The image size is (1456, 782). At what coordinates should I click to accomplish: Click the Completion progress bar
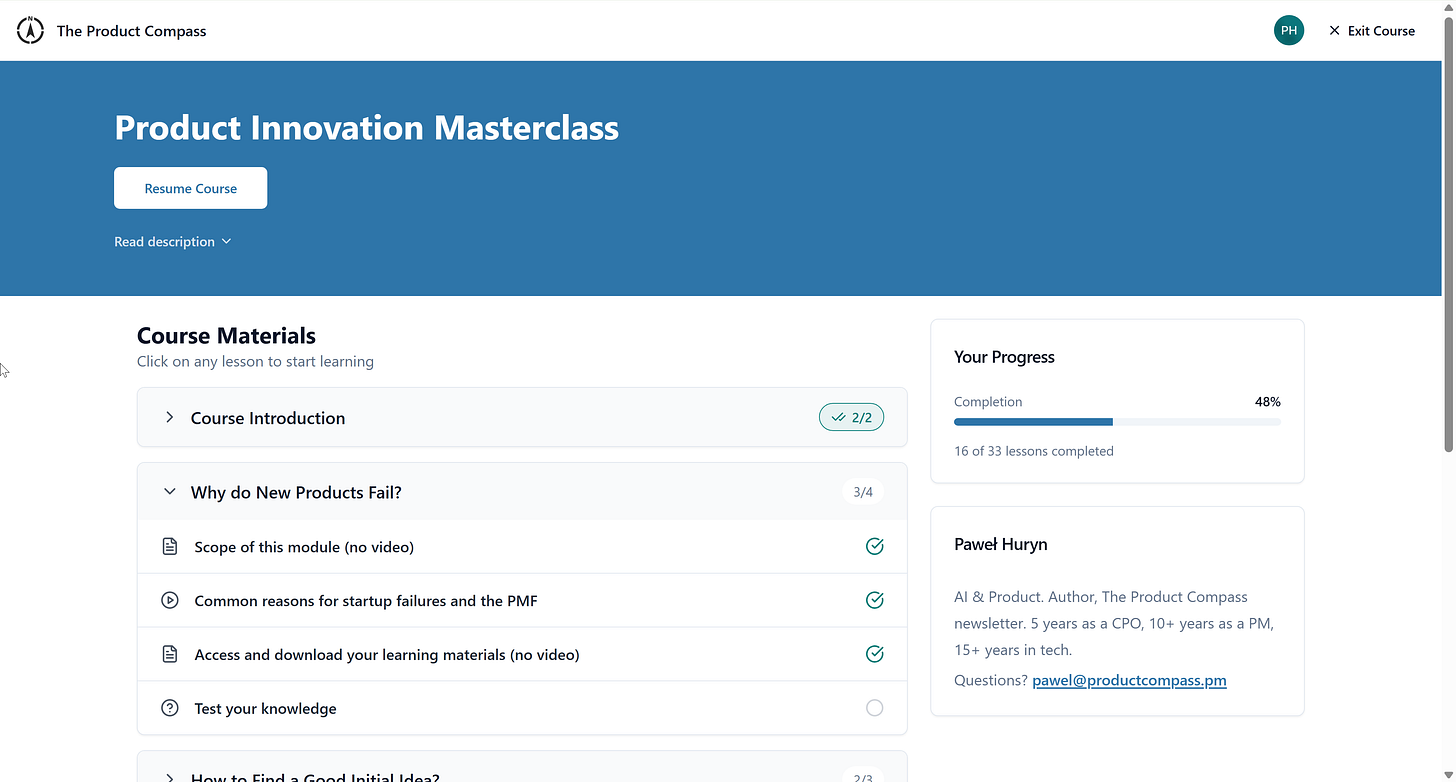click(1117, 422)
